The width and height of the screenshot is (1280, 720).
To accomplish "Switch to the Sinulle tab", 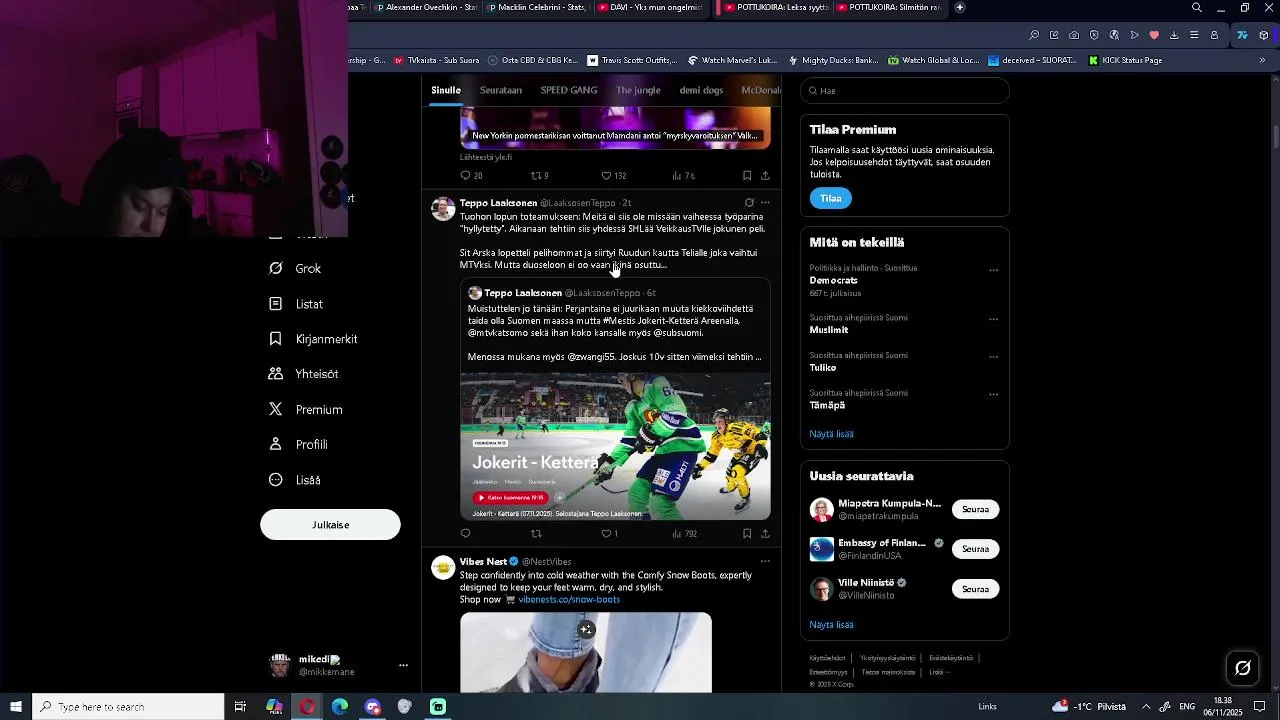I will (x=446, y=90).
